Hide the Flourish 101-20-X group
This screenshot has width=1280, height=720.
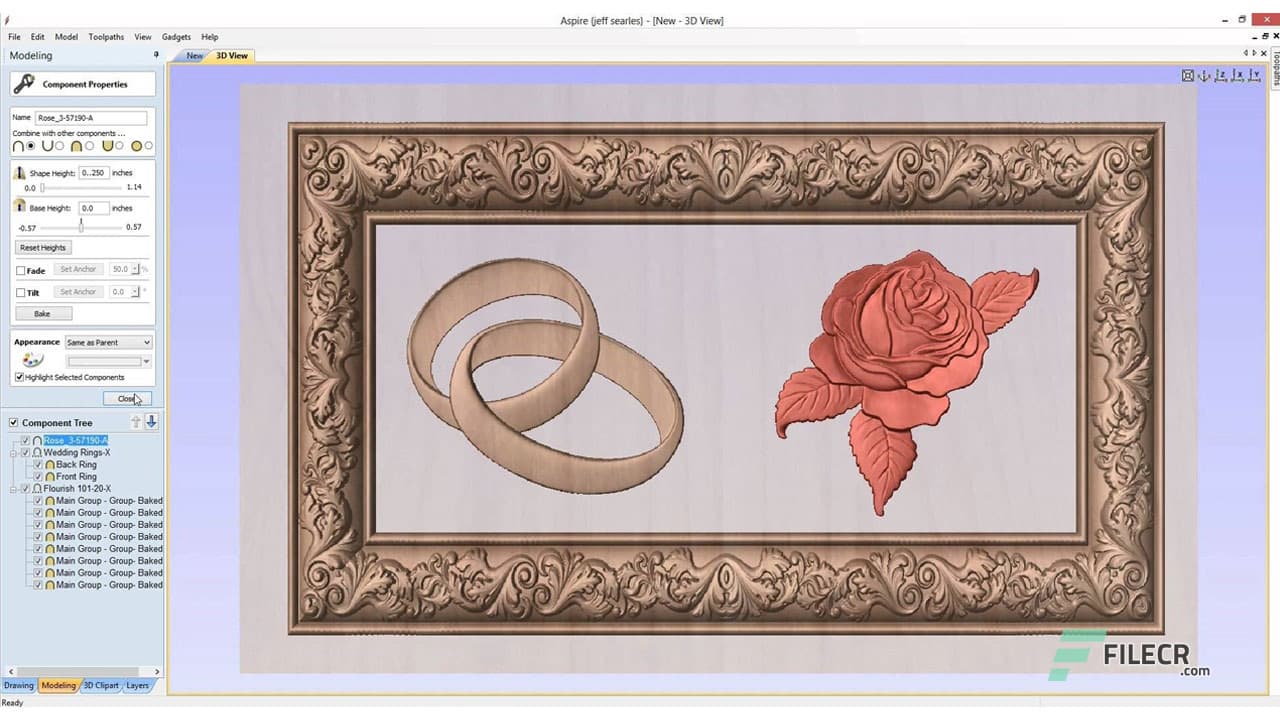point(26,488)
